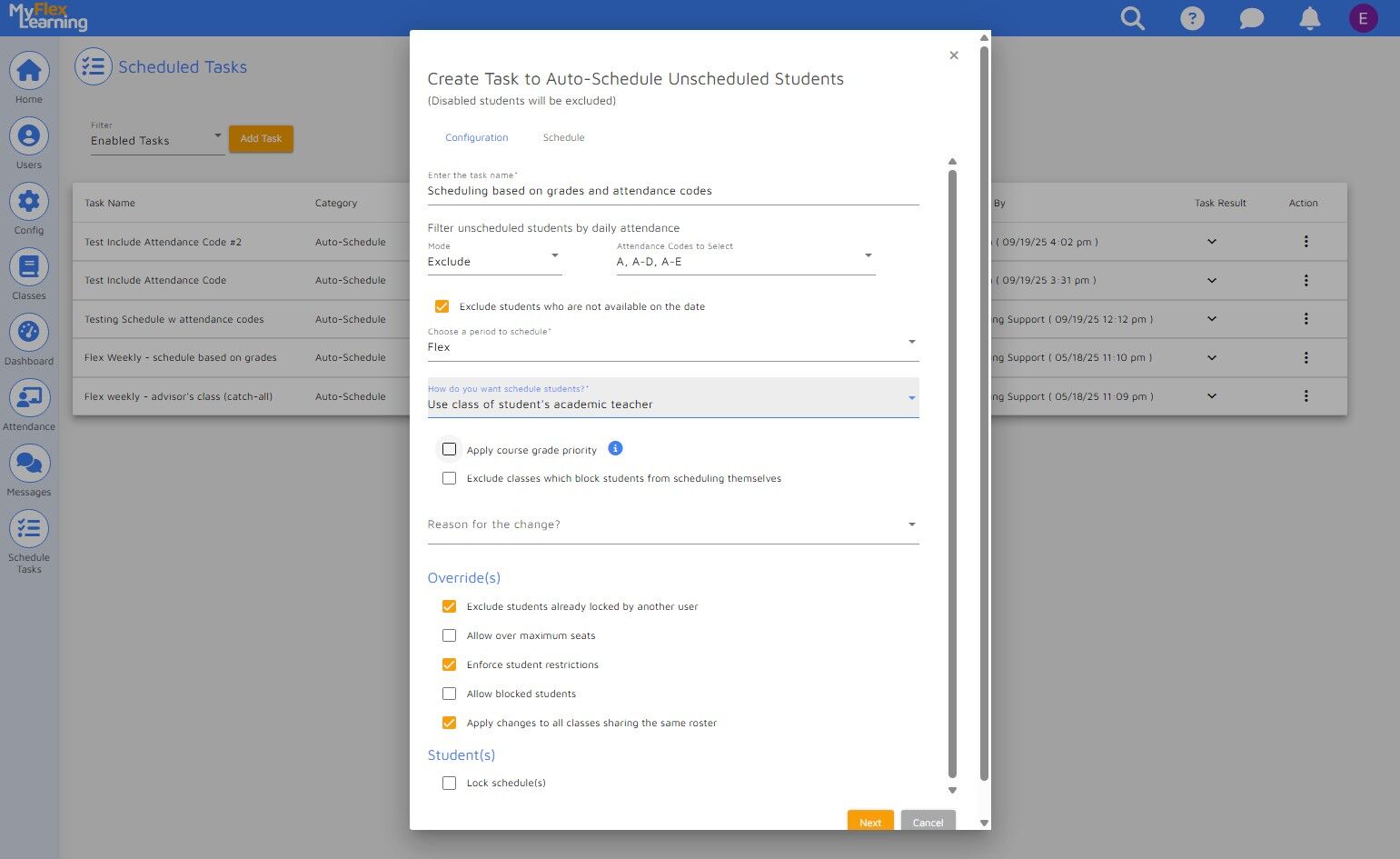The image size is (1400, 859).
Task: Click the Action column header
Action: point(1304,203)
